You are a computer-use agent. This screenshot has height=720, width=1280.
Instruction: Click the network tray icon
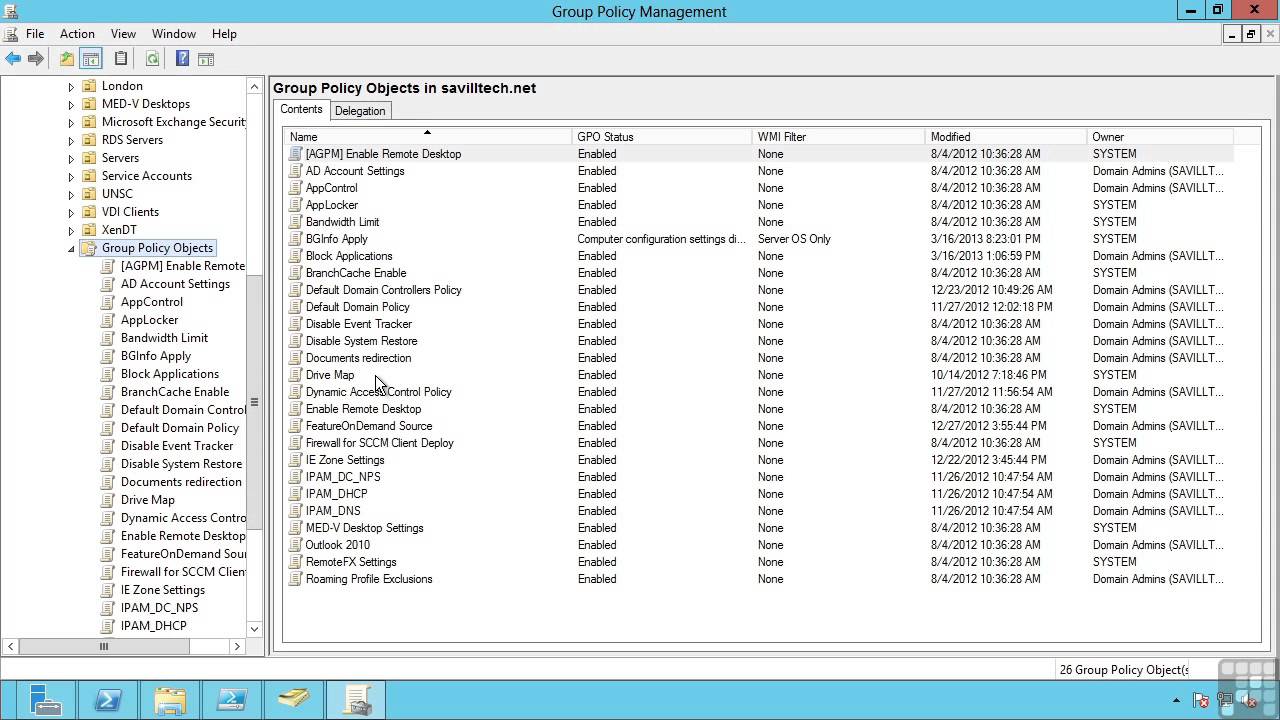pyautogui.click(x=1223, y=700)
